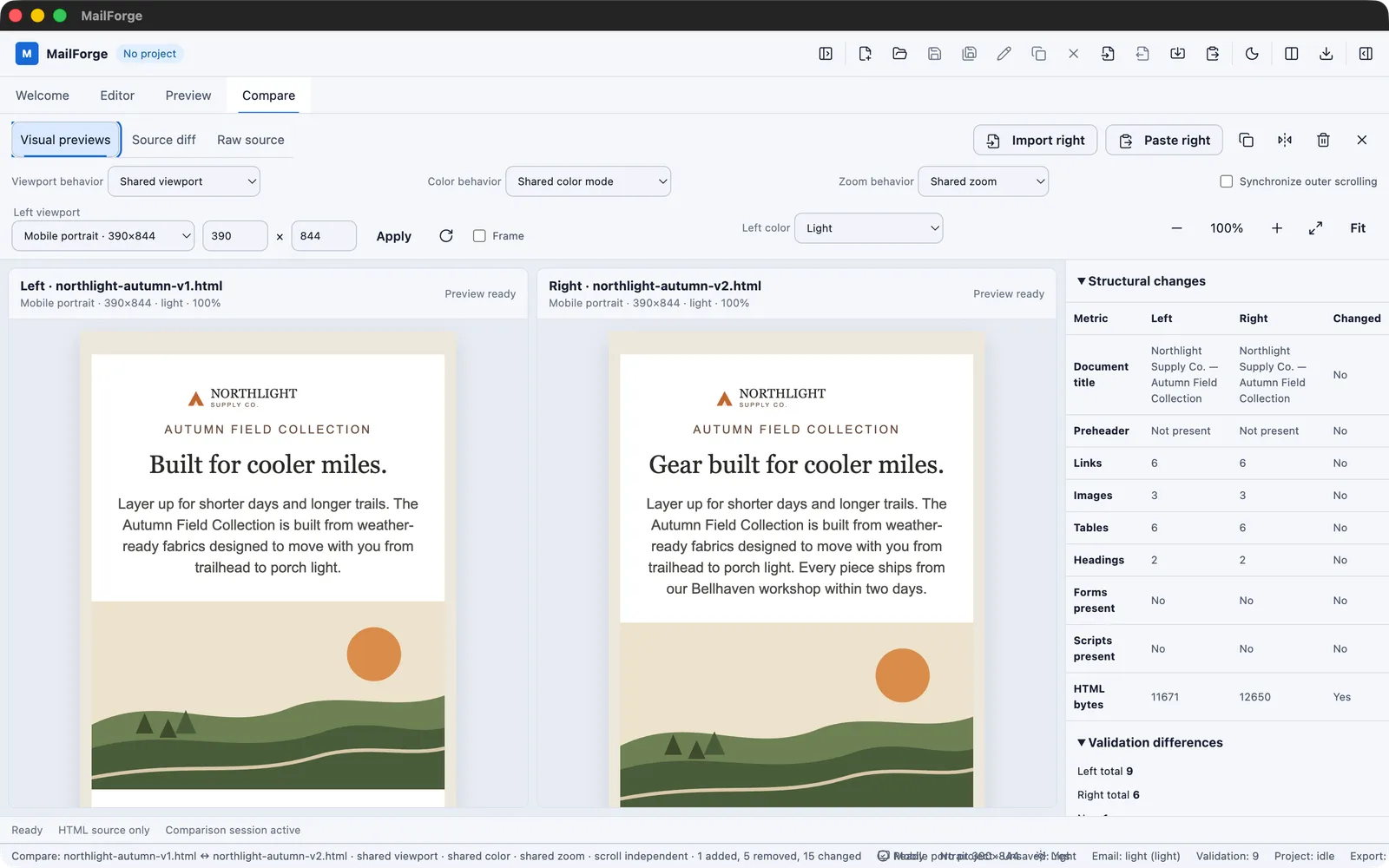Image resolution: width=1389 pixels, height=868 pixels.
Task: Toggle split view columns icon
Action: click(x=1292, y=54)
